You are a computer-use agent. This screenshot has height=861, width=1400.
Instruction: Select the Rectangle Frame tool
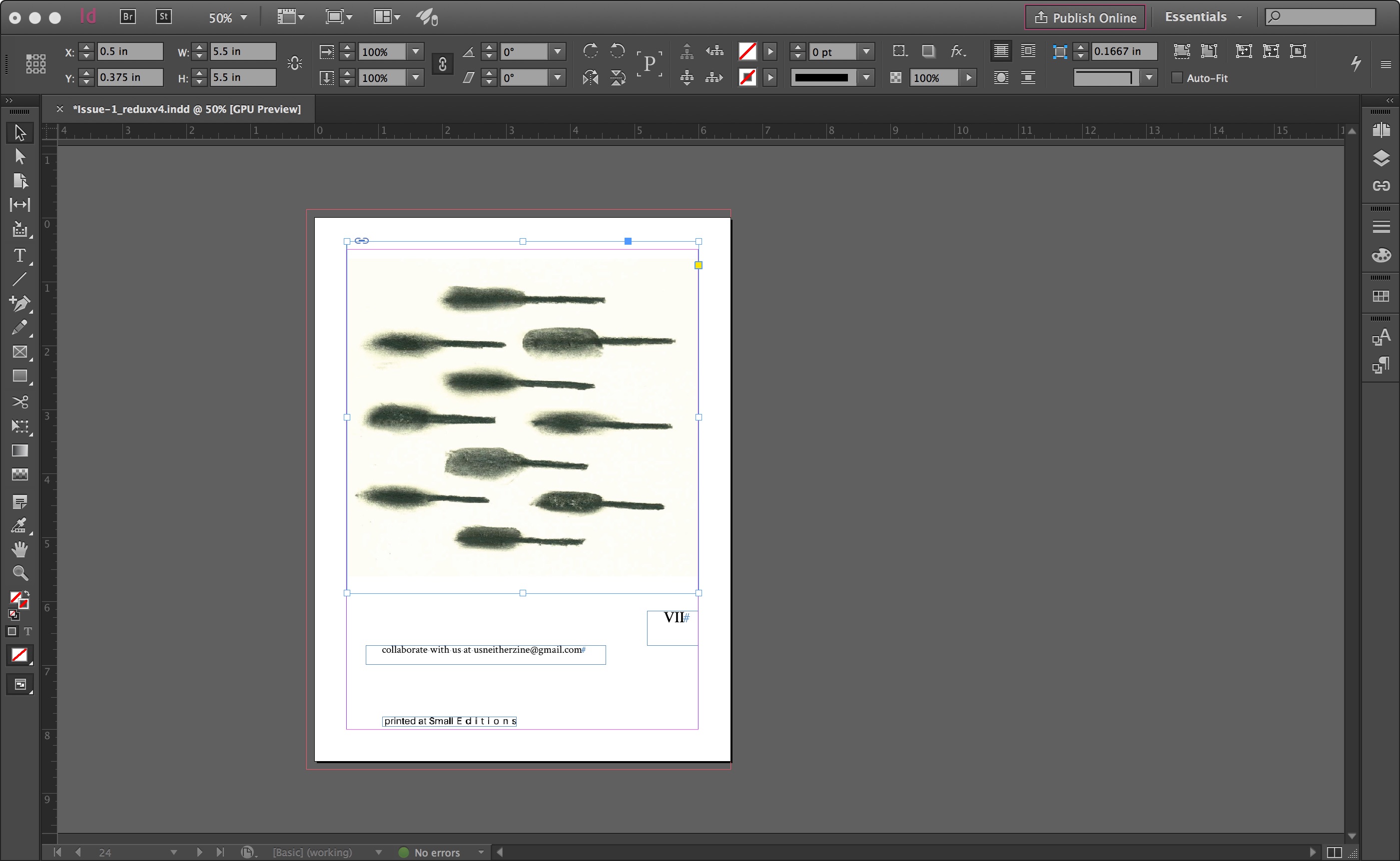[19, 352]
